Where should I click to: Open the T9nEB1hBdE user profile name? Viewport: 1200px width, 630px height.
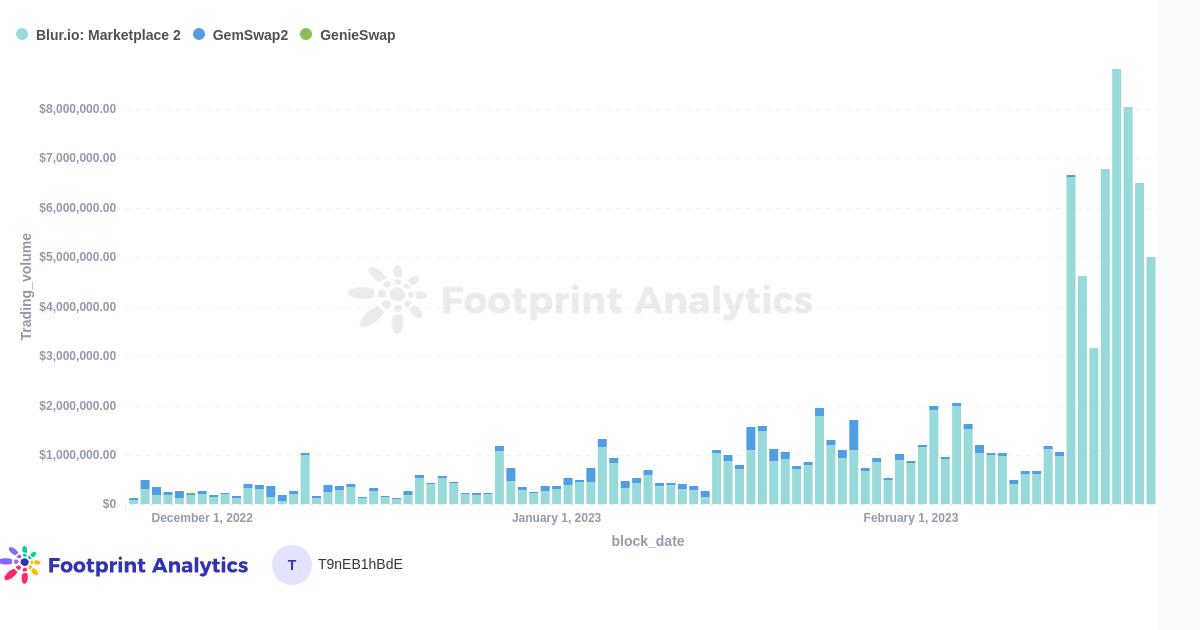click(360, 565)
